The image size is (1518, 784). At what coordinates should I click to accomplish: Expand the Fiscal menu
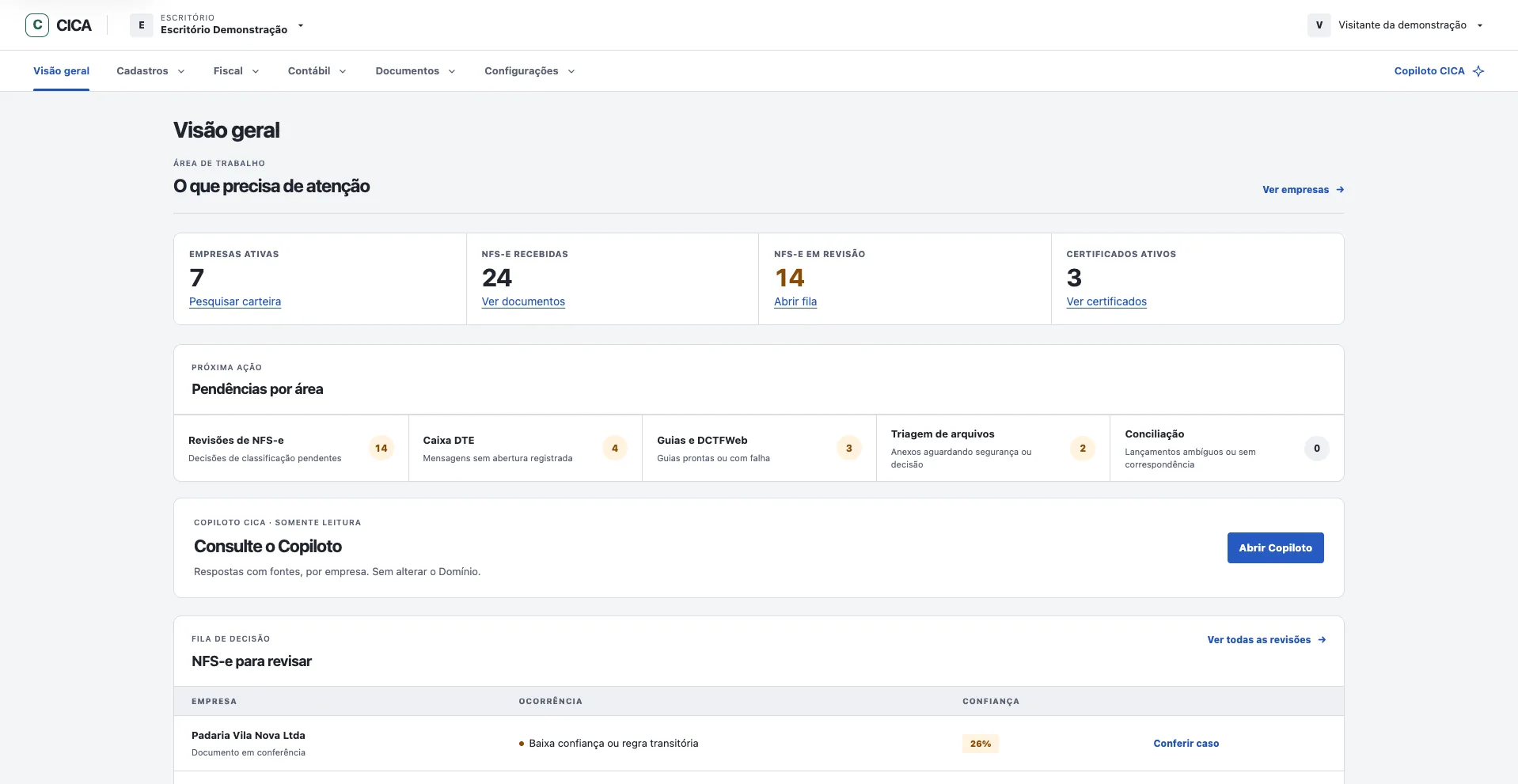click(236, 71)
